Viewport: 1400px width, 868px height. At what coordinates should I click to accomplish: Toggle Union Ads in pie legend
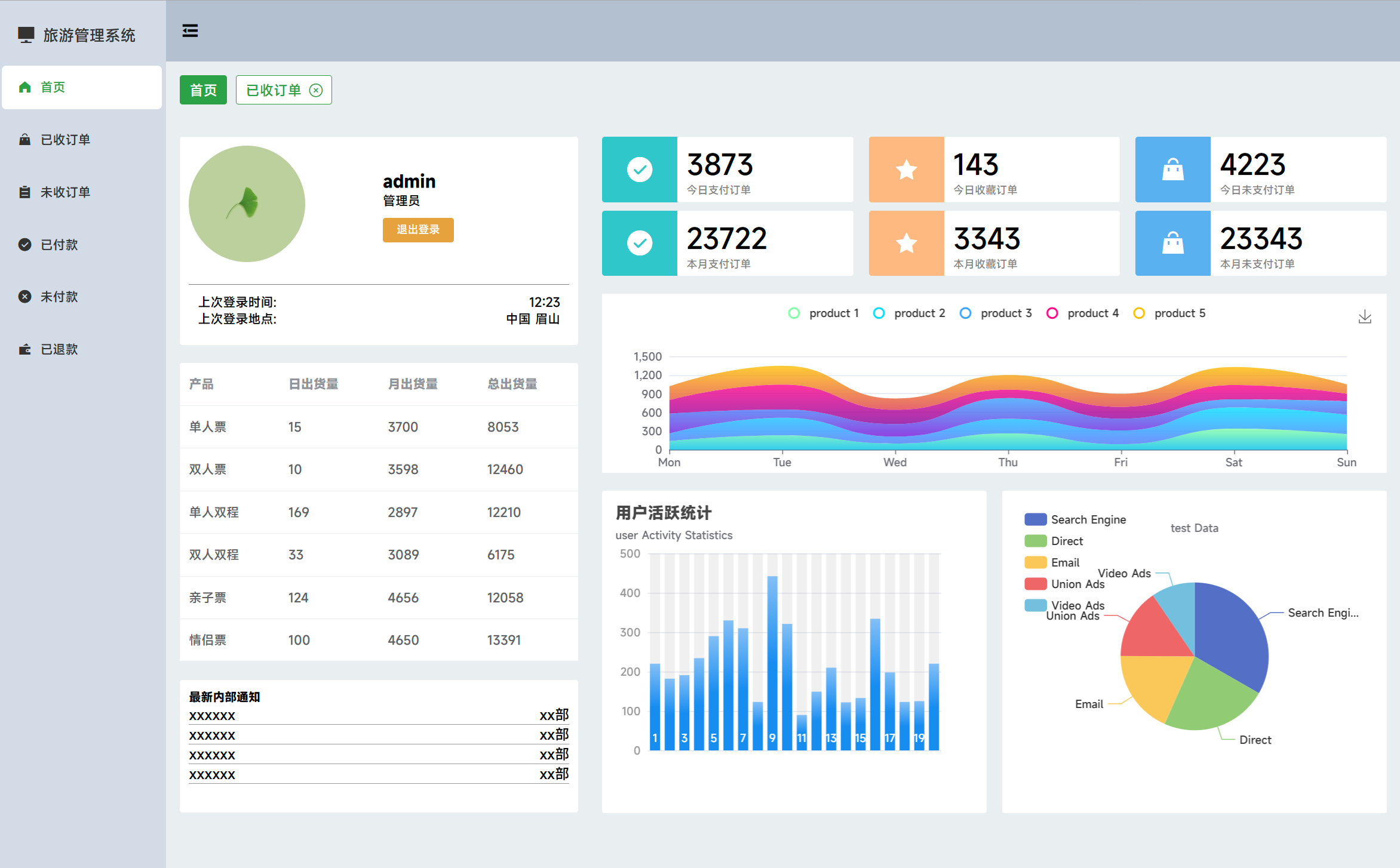[1065, 584]
